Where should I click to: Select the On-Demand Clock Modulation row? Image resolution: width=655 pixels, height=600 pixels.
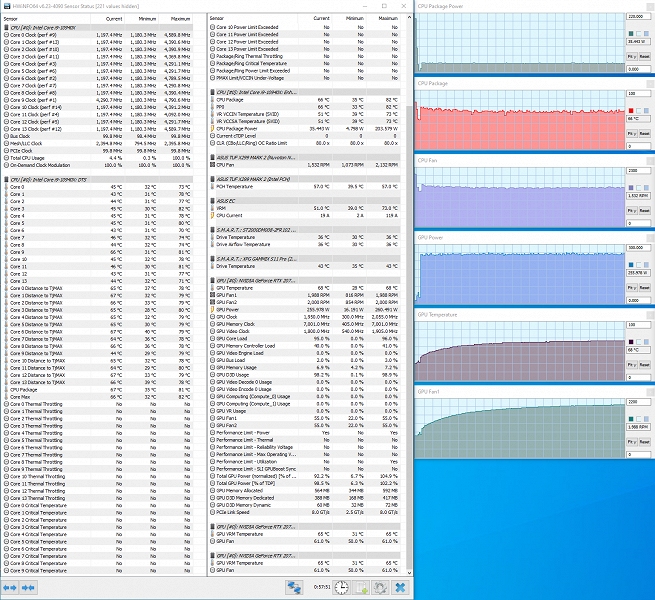pos(97,165)
